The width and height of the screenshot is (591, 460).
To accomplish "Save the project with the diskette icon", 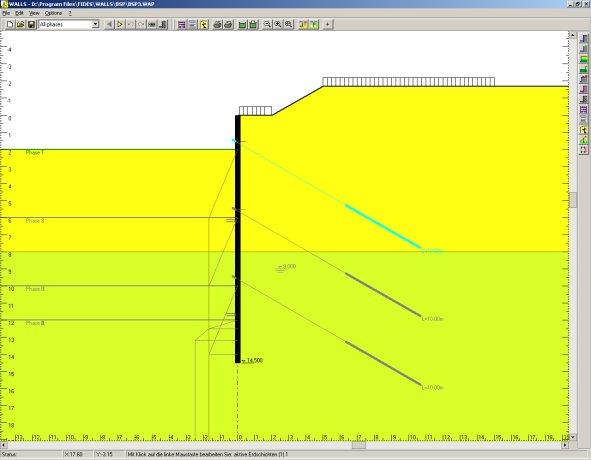I will pyautogui.click(x=32, y=25).
